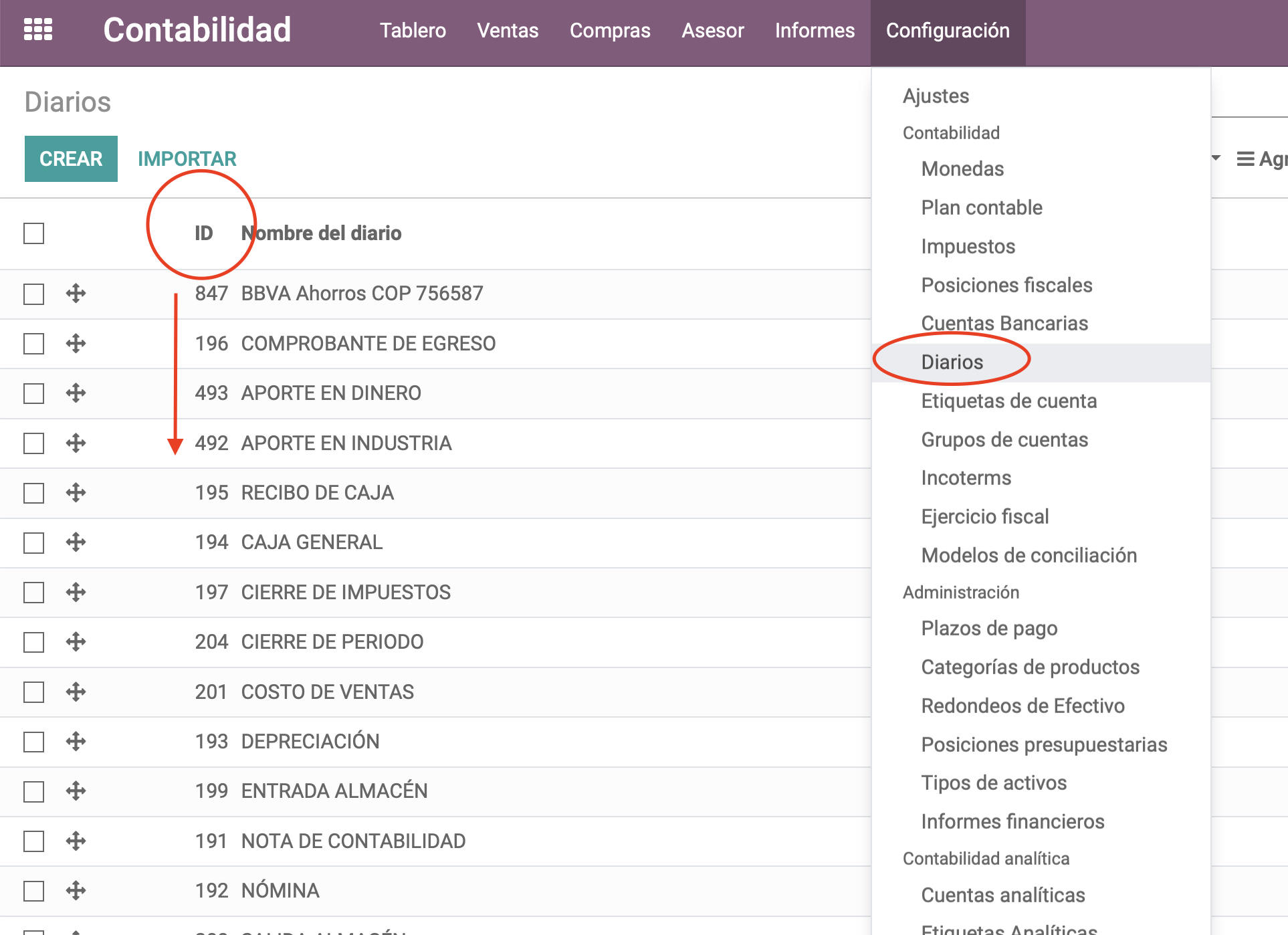Viewport: 1288px width, 935px height.
Task: Select Impuestos menu entry
Action: coord(1041,247)
